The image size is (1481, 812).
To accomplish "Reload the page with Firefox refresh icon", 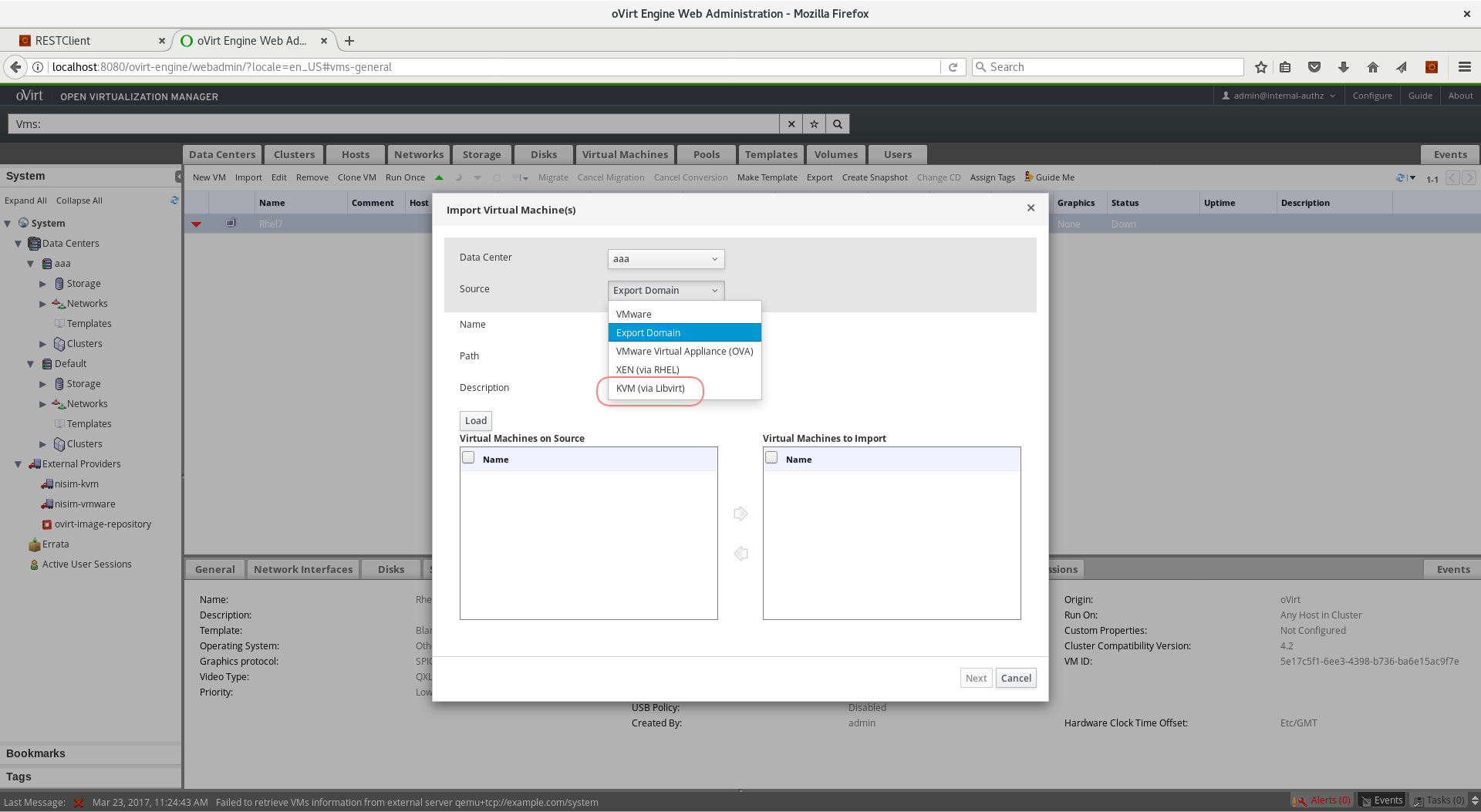I will coord(953,67).
